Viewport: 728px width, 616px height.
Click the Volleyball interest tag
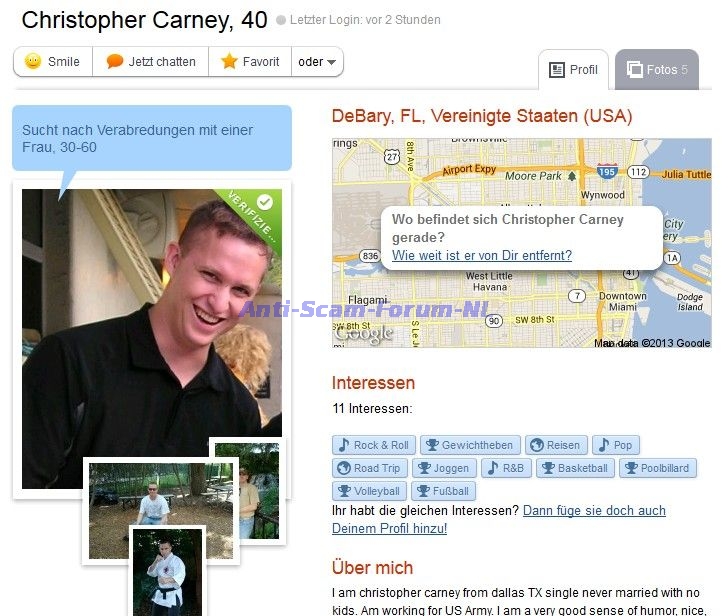click(x=370, y=491)
